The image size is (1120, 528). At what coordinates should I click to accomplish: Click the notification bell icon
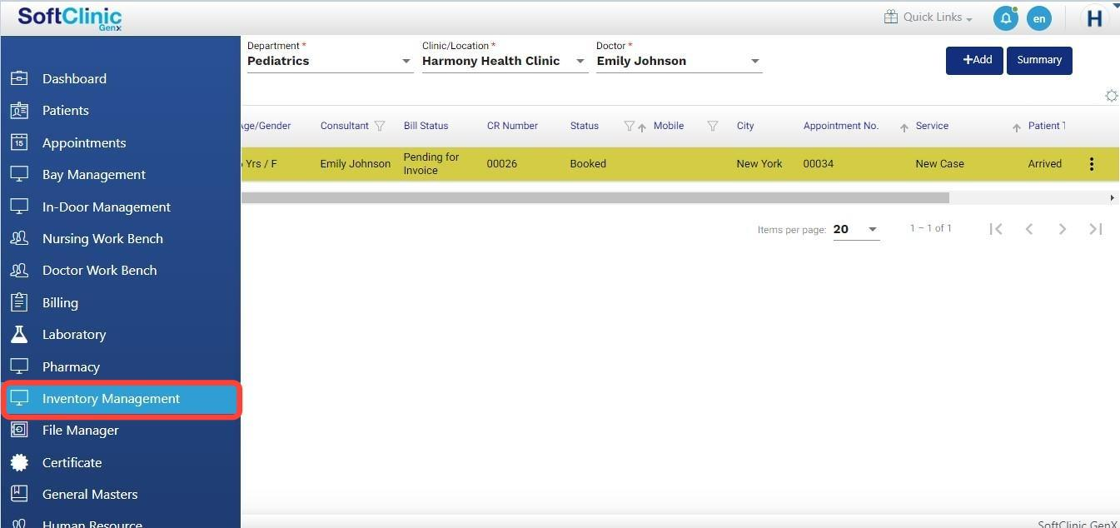1005,18
